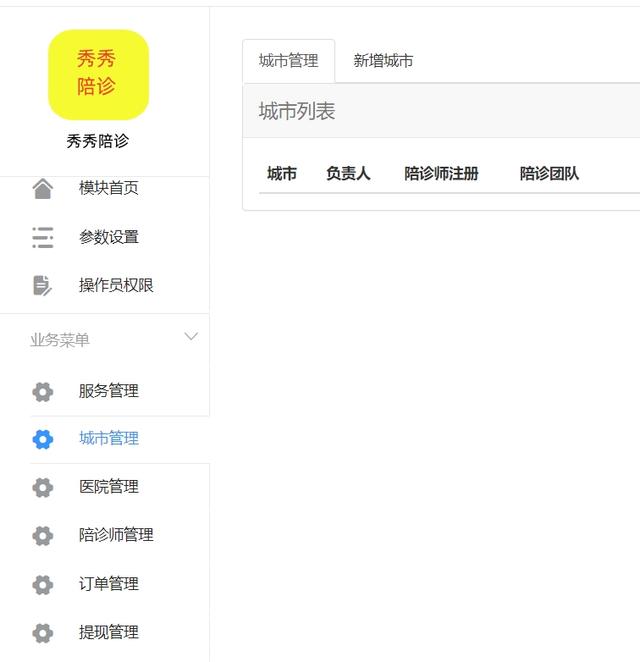Select the 陪诊师注册 column header

(441, 174)
